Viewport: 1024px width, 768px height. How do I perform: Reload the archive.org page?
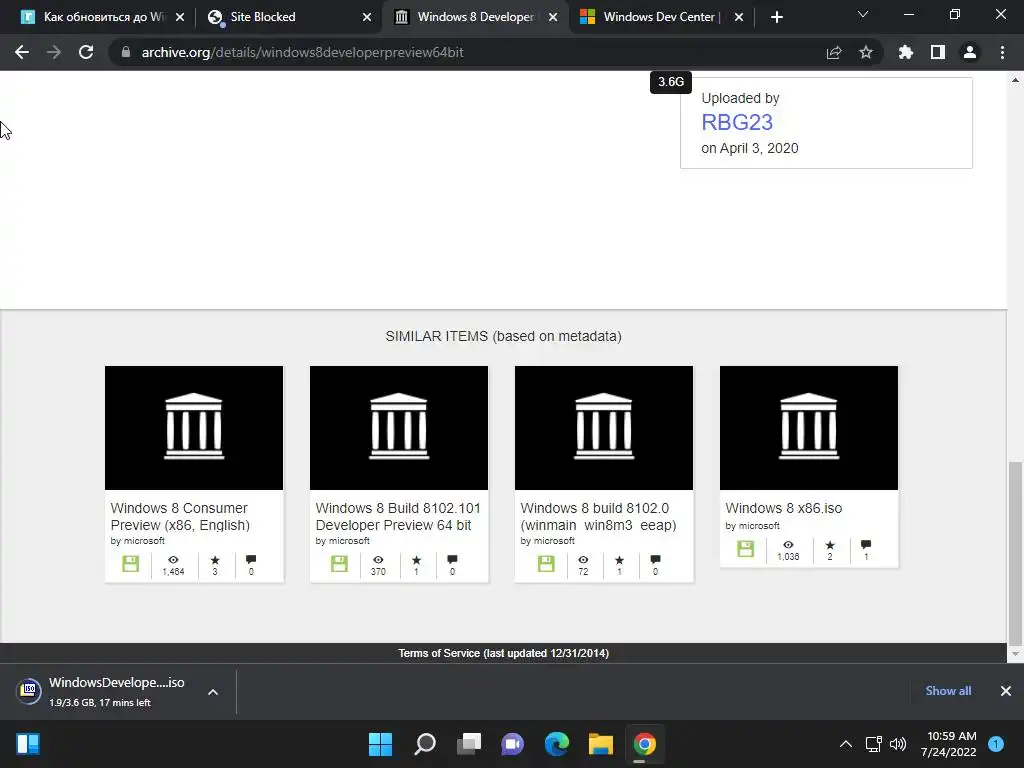pos(86,52)
